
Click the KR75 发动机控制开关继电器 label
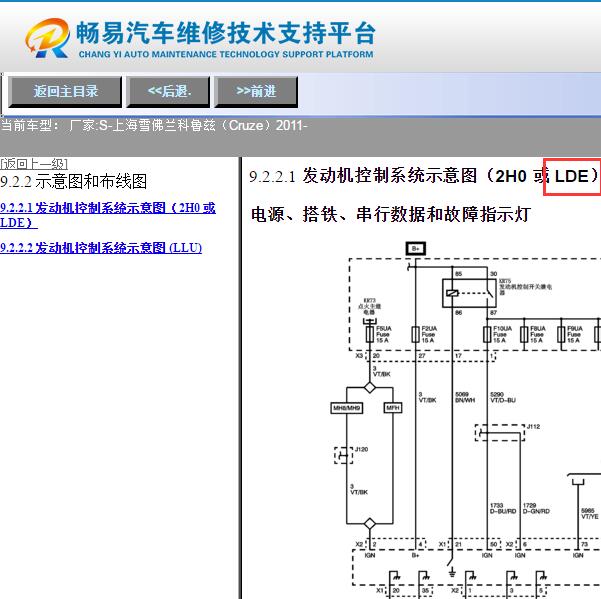coord(525,286)
